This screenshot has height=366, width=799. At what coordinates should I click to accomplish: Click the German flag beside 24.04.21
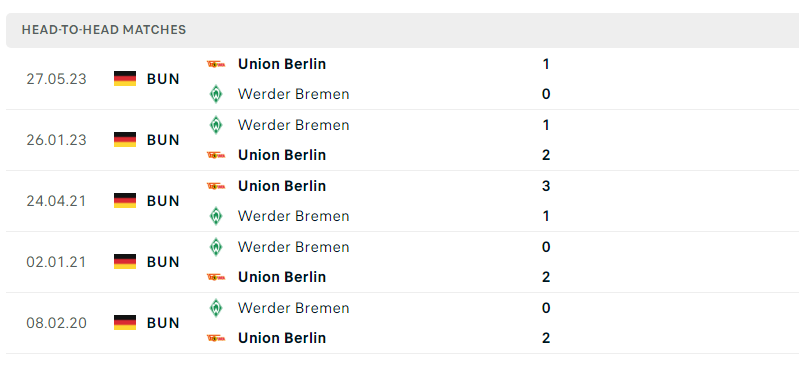(125, 201)
